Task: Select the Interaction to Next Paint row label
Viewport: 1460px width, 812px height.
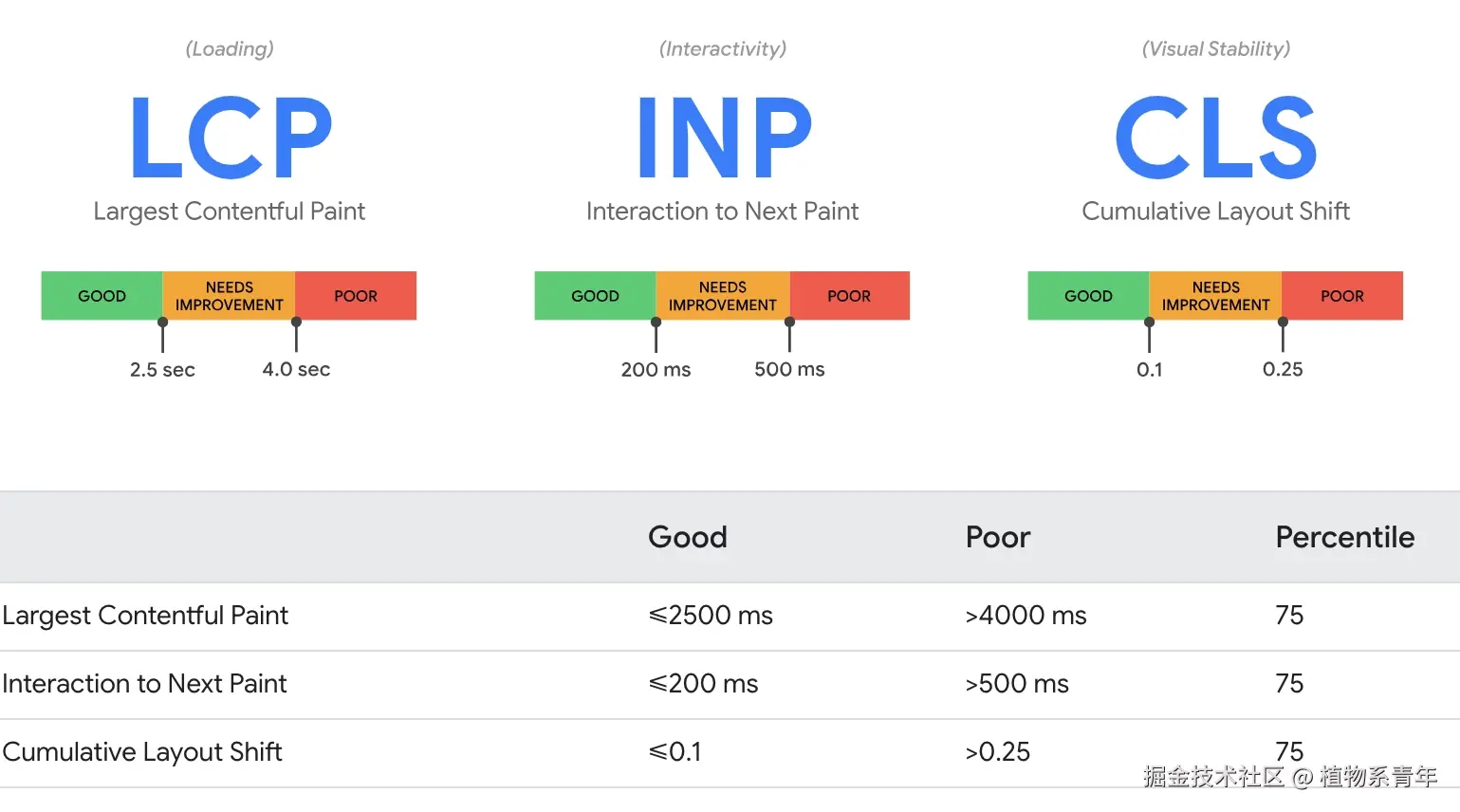Action: pos(144,684)
